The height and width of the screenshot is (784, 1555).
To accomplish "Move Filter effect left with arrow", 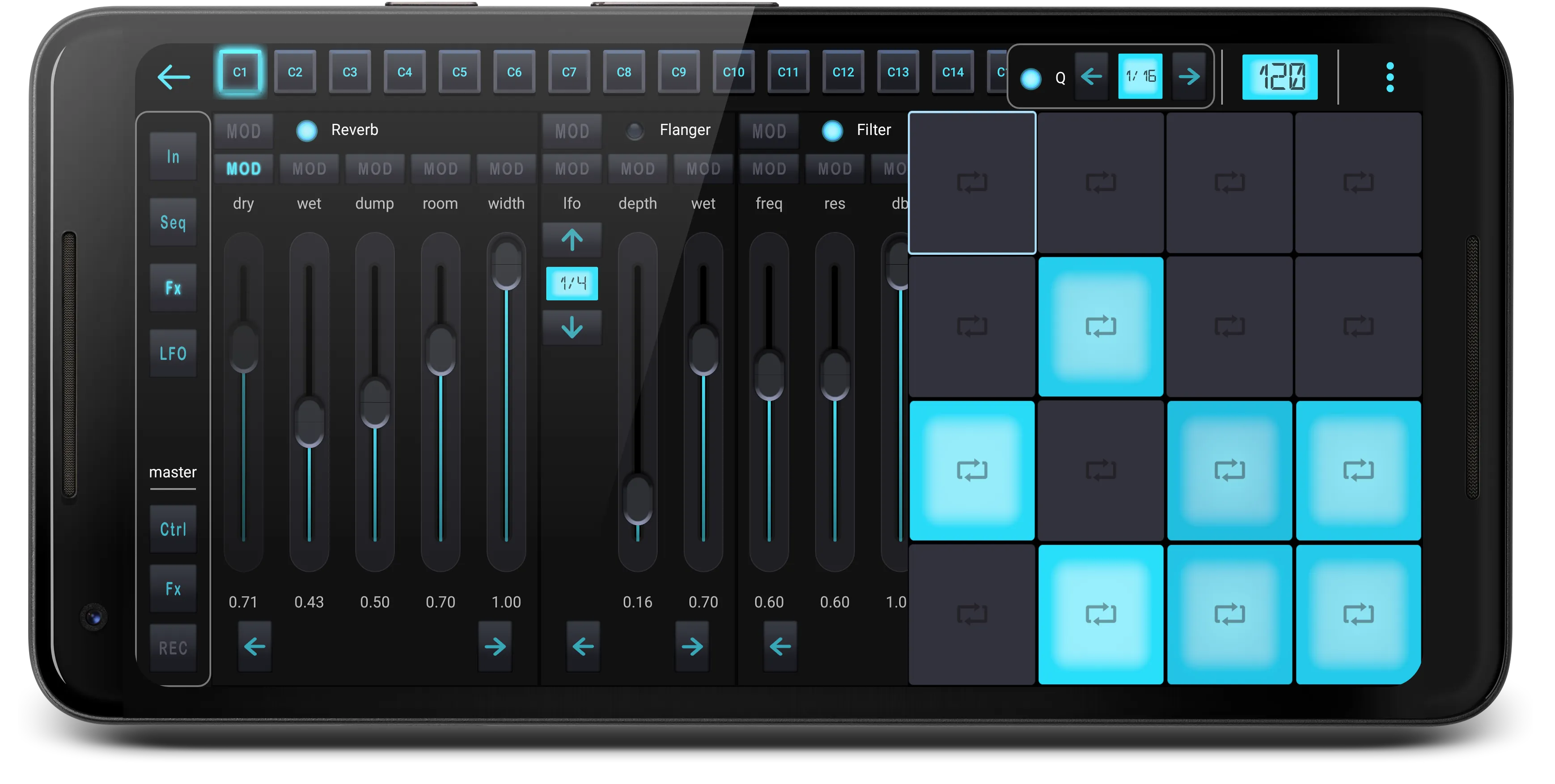I will coord(780,646).
